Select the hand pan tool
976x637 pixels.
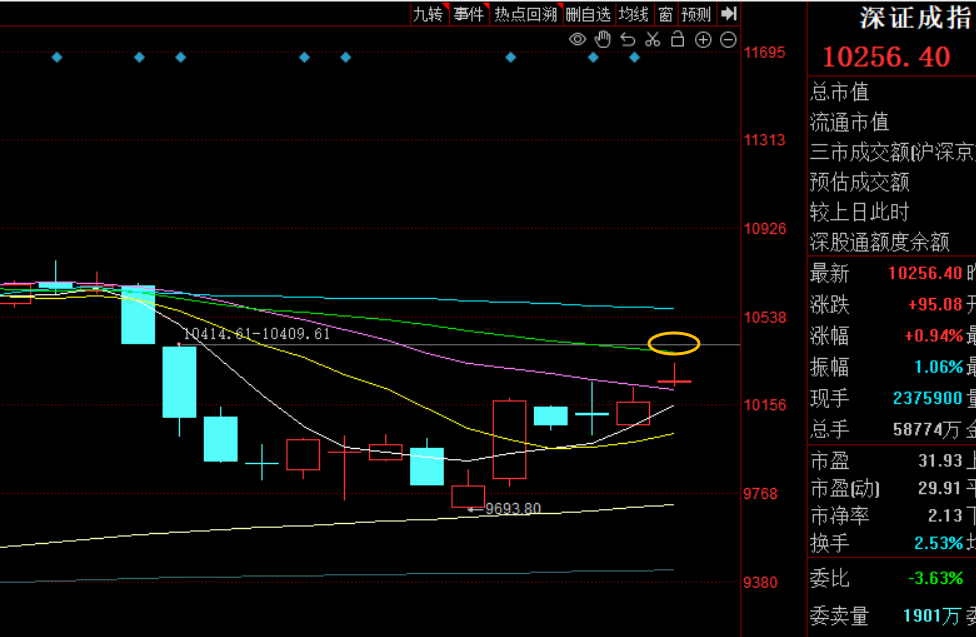602,40
